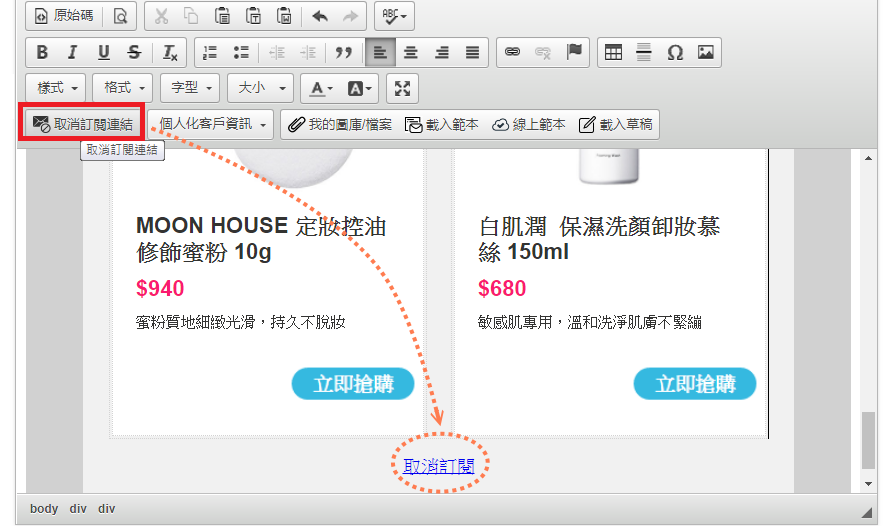Click the preview document icon
This screenshot has height=526, width=888.
click(x=120, y=16)
